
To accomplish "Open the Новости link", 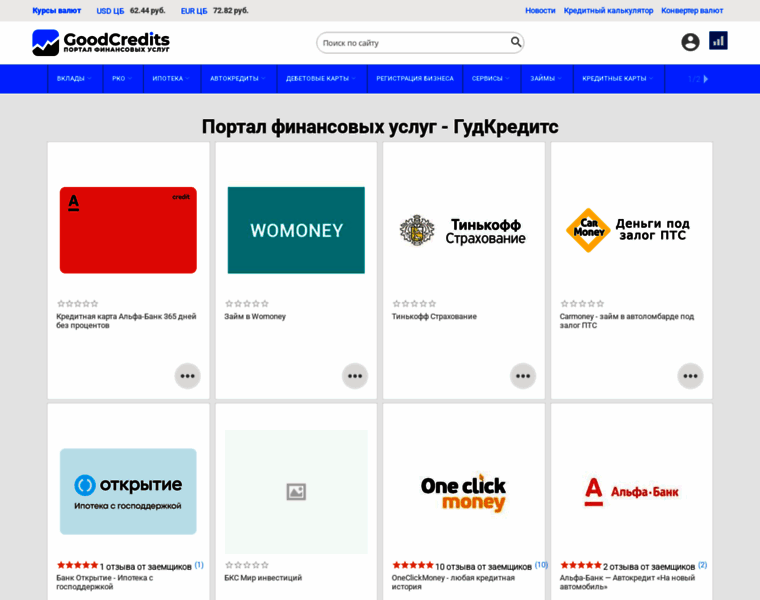I will (540, 11).
